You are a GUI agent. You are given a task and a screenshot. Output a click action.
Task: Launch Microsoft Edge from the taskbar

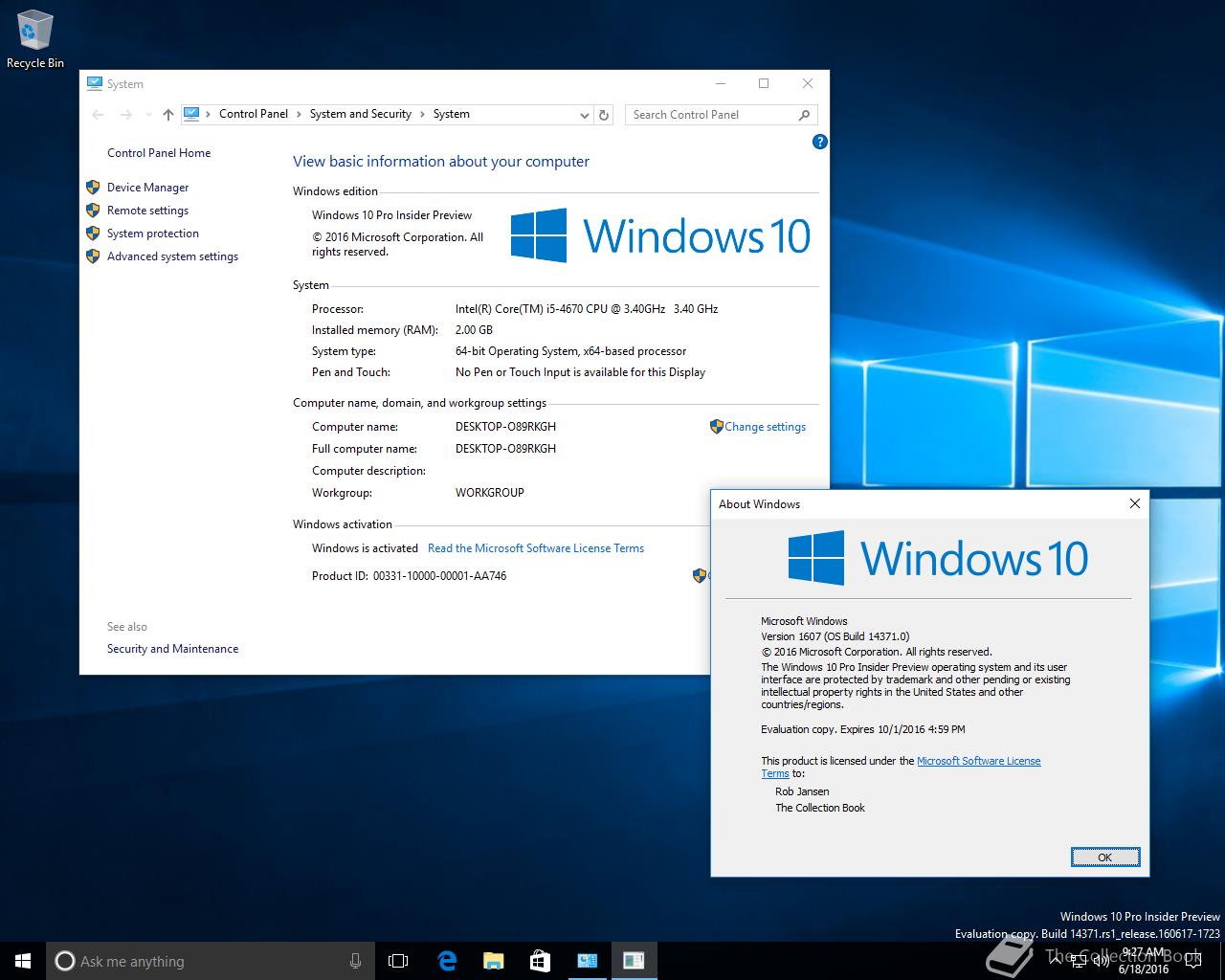pos(447,961)
